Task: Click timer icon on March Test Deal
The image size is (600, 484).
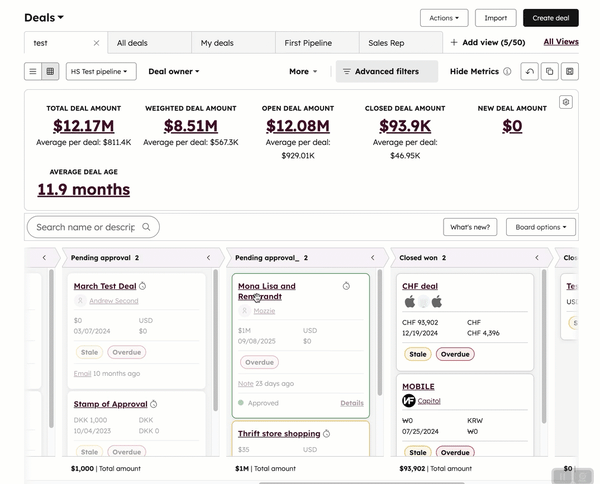Action: coord(143,286)
